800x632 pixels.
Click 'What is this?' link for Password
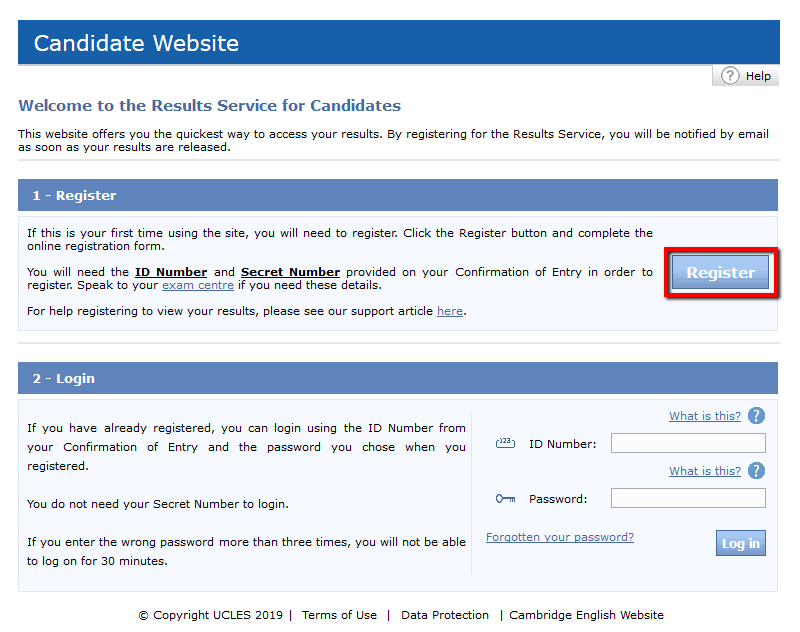[705, 471]
